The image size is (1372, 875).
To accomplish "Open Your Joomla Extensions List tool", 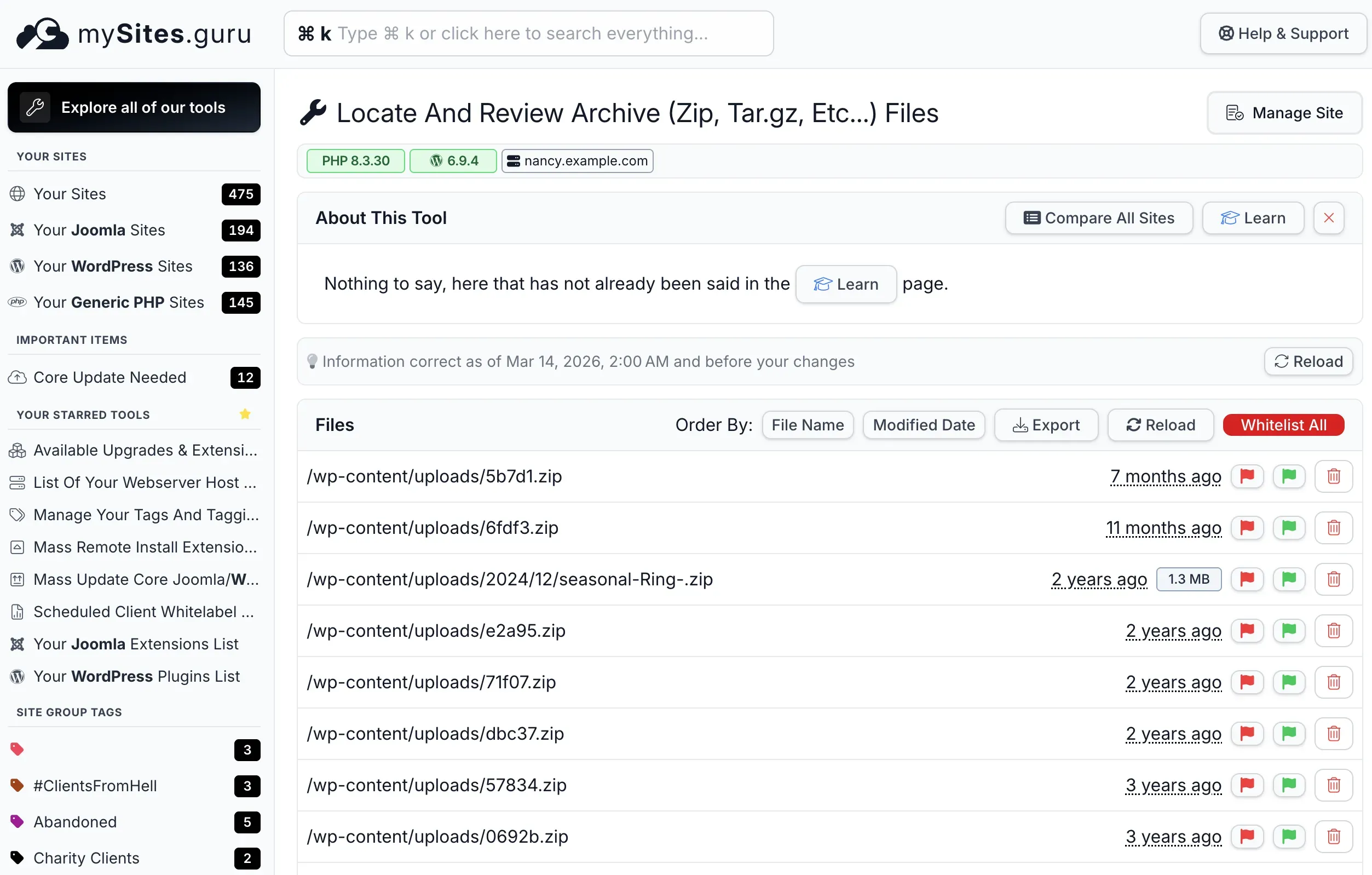I will click(x=136, y=644).
